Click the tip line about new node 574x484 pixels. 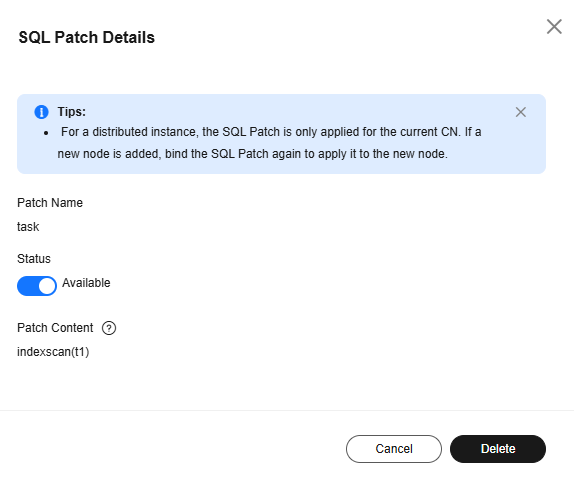point(252,154)
